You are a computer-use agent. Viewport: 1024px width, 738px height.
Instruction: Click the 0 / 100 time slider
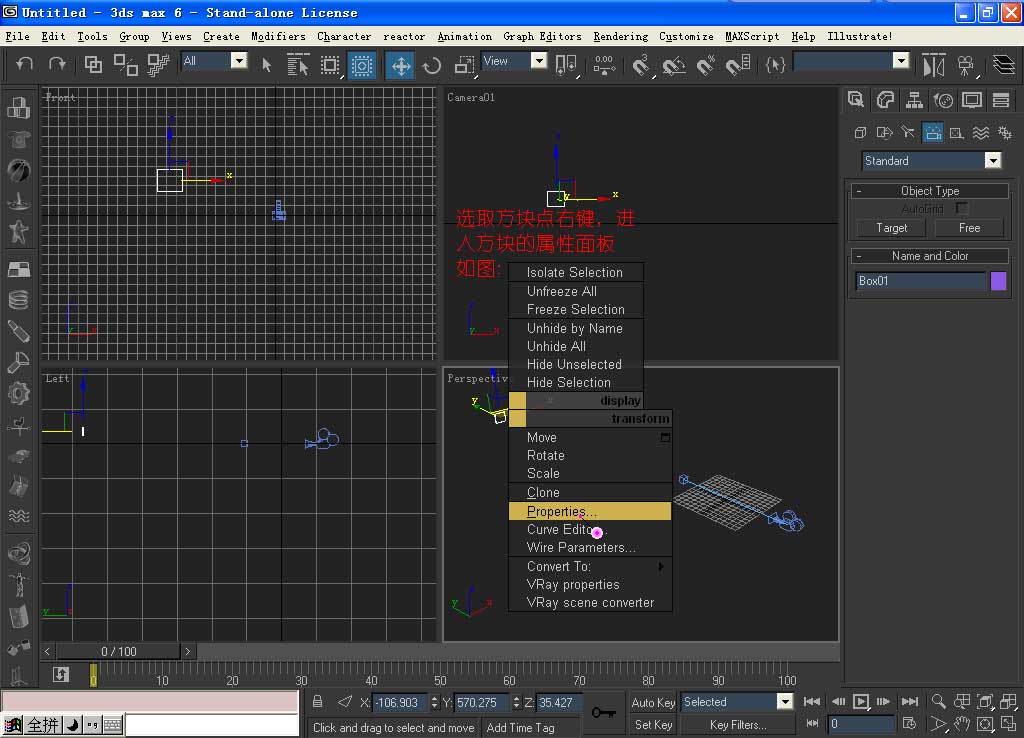point(118,651)
